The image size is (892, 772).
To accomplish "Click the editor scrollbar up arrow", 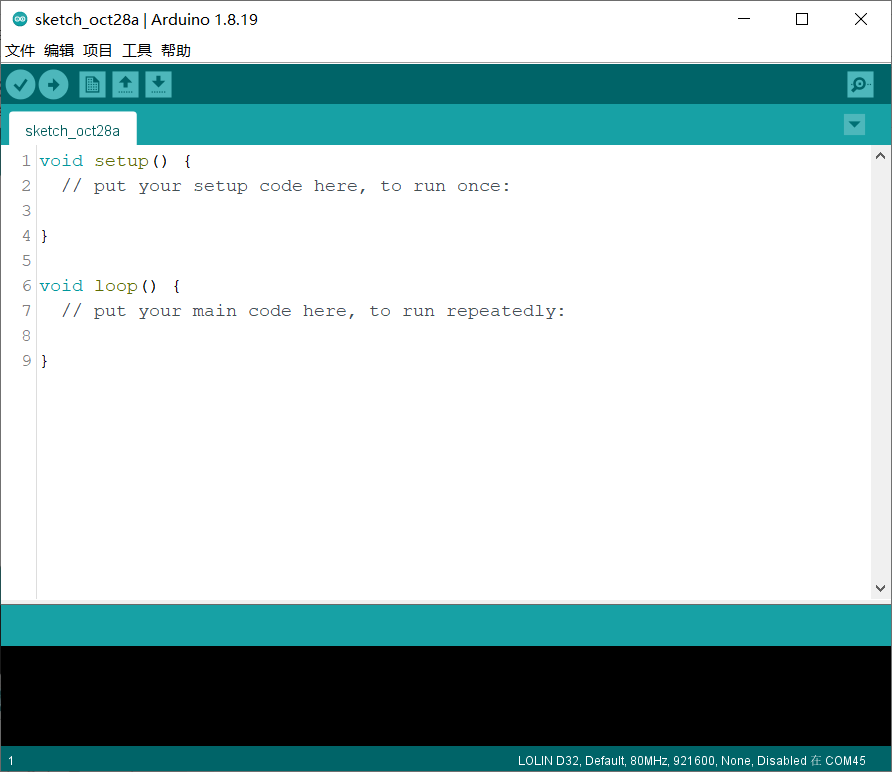I will tap(880, 156).
